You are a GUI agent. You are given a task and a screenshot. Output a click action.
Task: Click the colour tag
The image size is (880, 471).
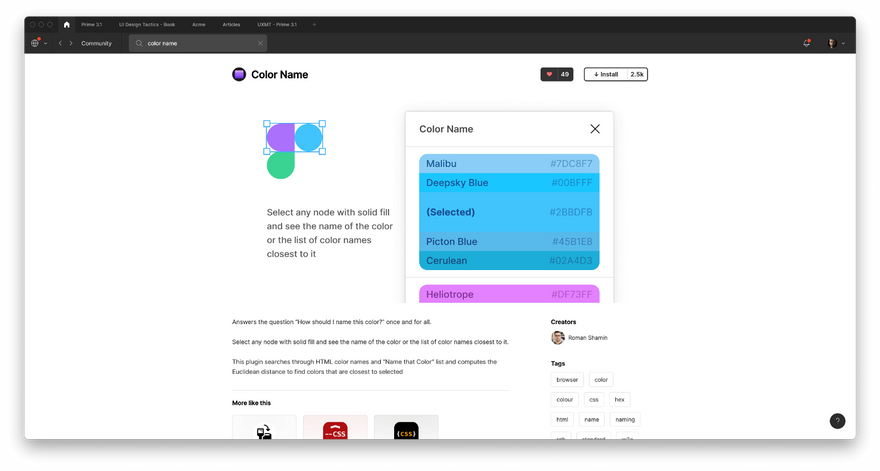565,400
